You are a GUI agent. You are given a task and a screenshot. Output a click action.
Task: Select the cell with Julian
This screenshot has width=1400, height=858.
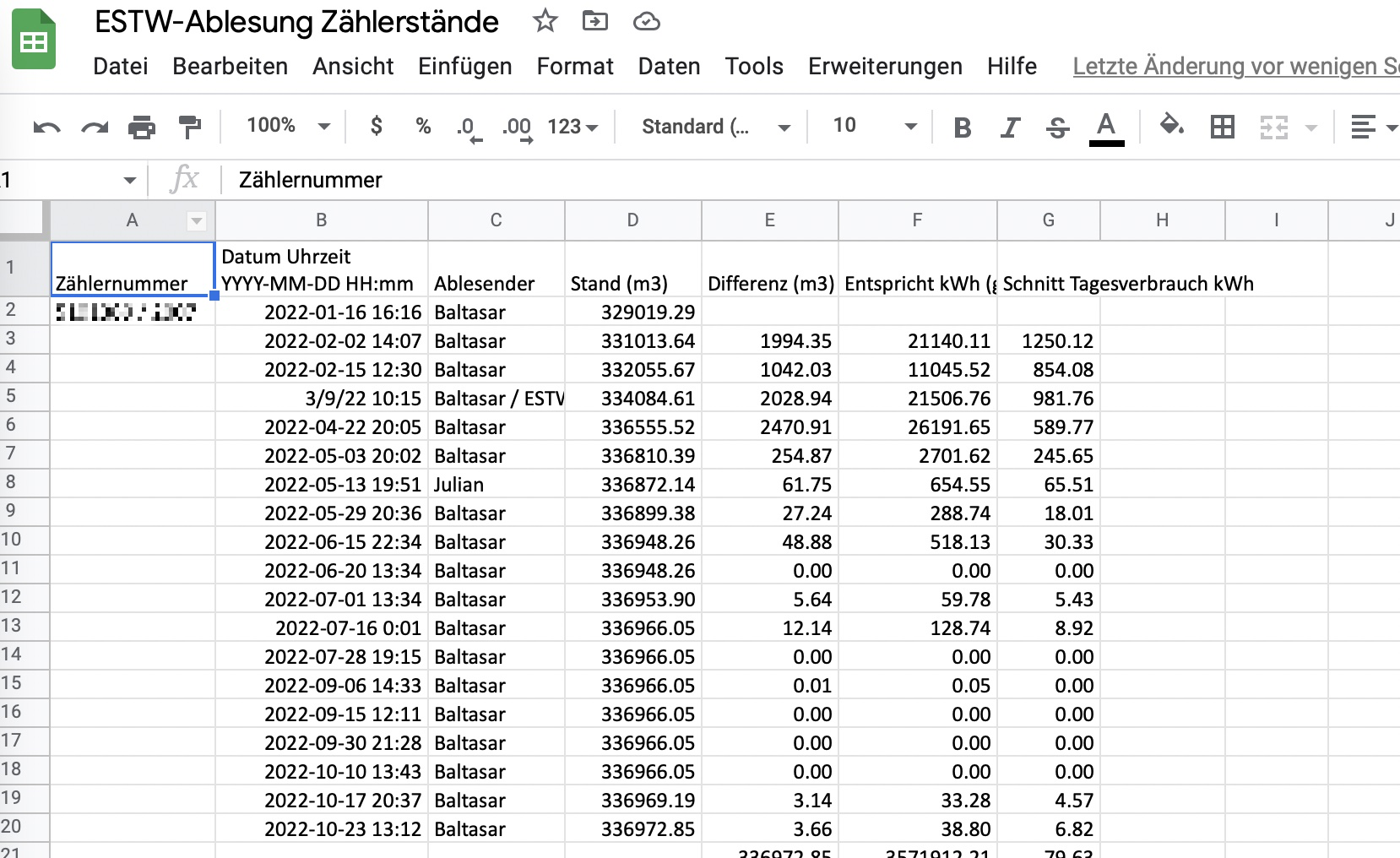[497, 484]
